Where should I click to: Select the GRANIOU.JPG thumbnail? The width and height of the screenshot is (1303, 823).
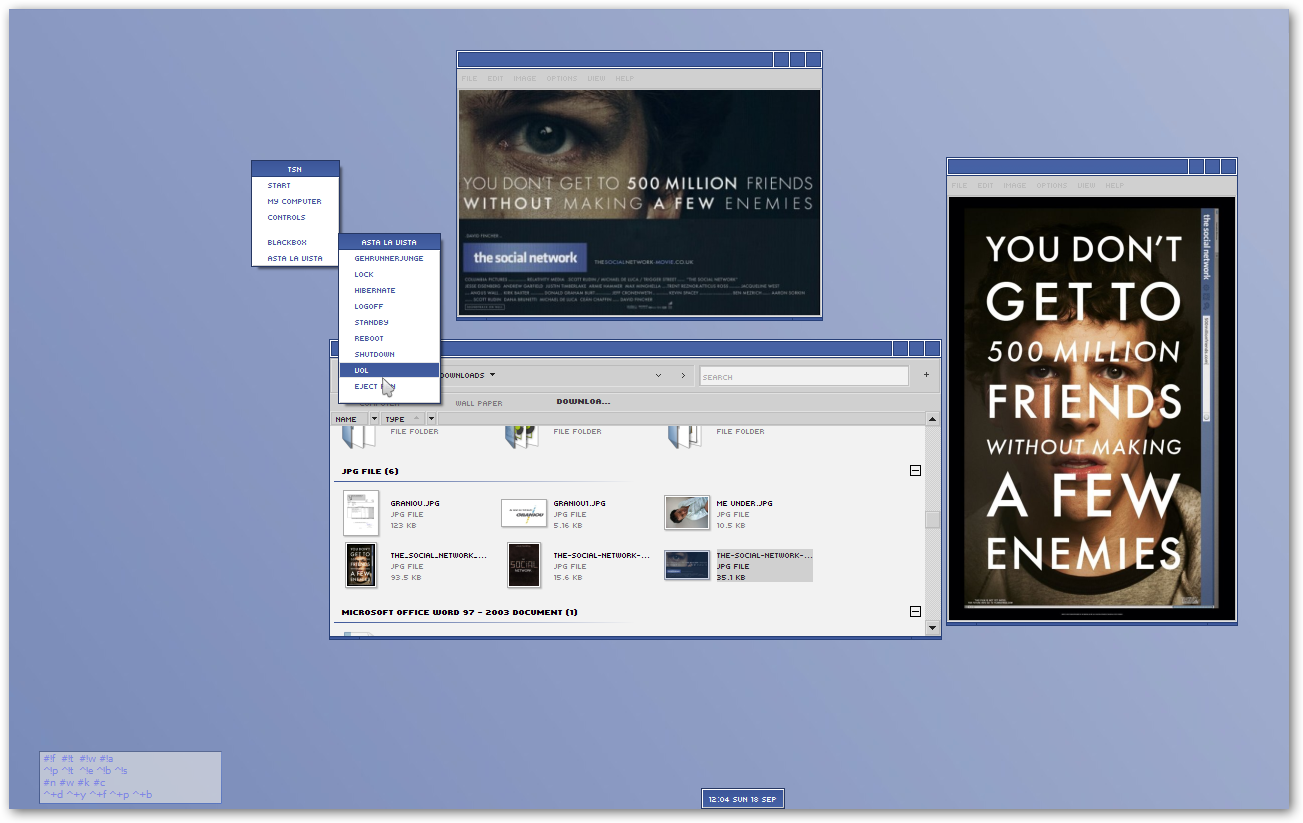point(360,513)
